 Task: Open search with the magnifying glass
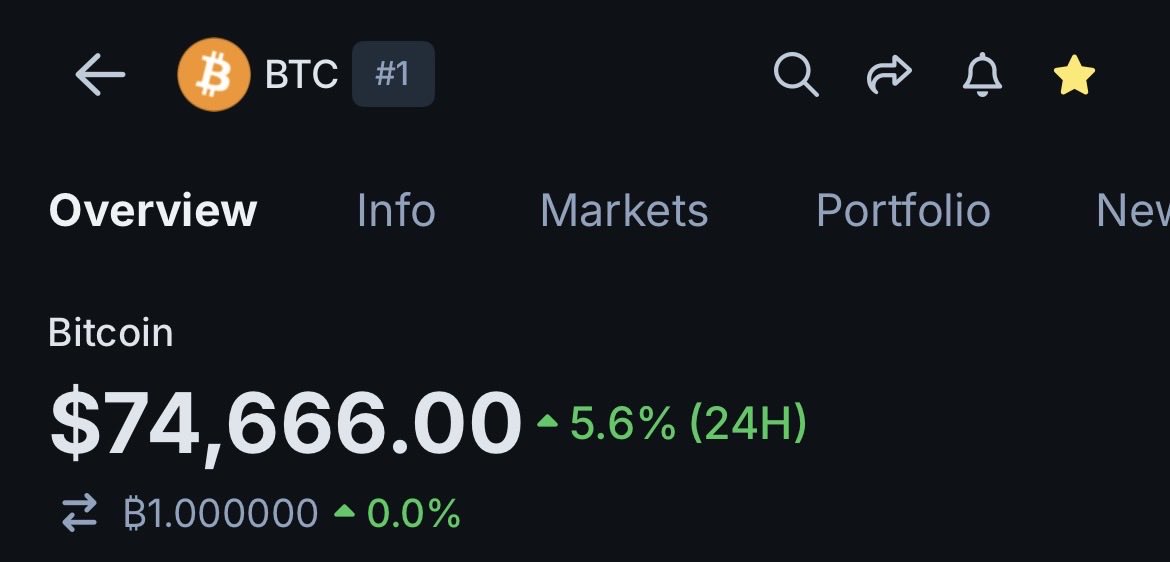(796, 75)
